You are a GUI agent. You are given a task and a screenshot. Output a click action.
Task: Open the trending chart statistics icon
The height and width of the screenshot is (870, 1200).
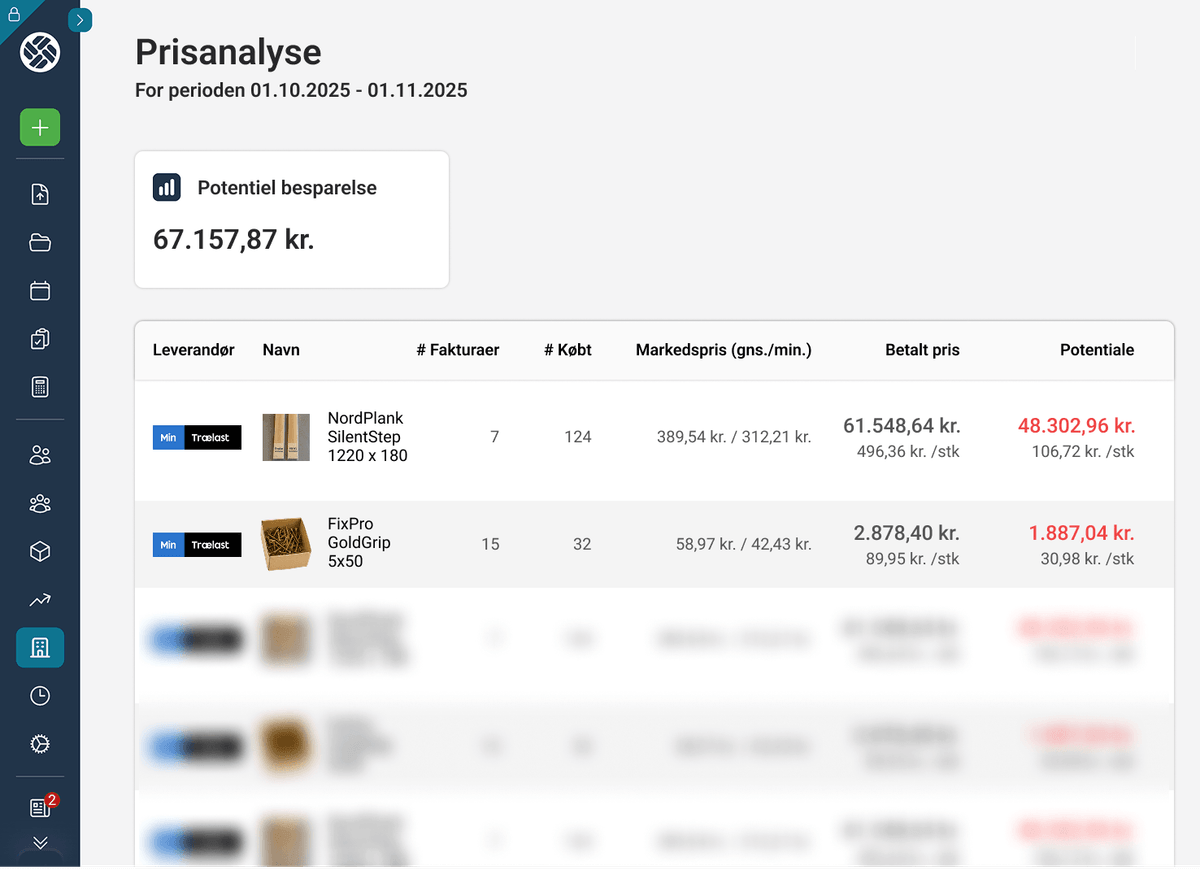click(x=40, y=600)
